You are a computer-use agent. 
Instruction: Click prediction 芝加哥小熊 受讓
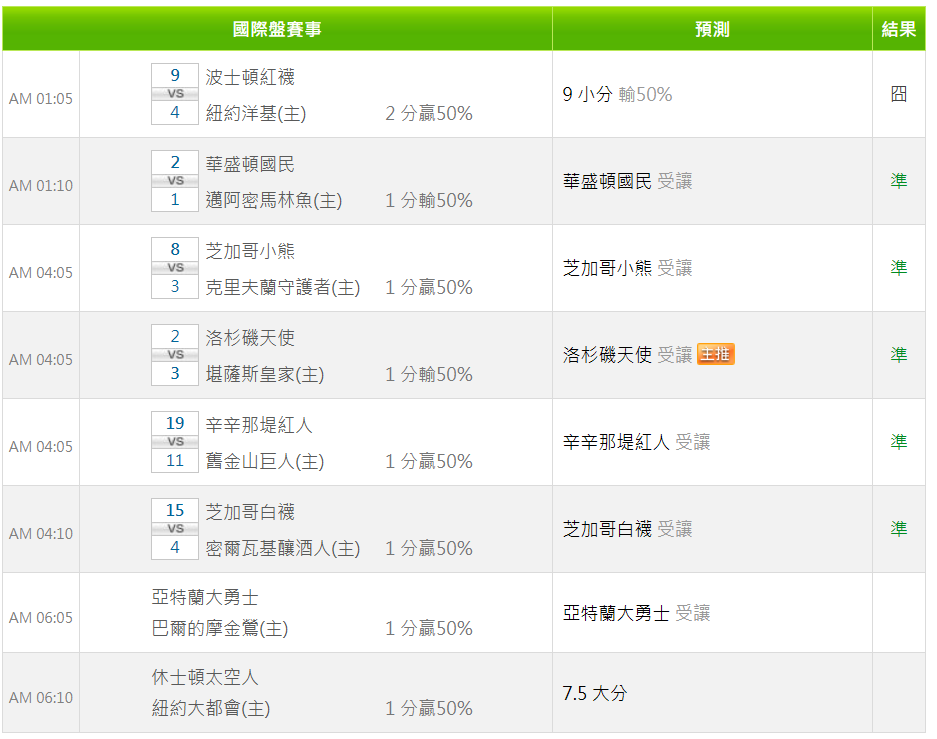[627, 268]
